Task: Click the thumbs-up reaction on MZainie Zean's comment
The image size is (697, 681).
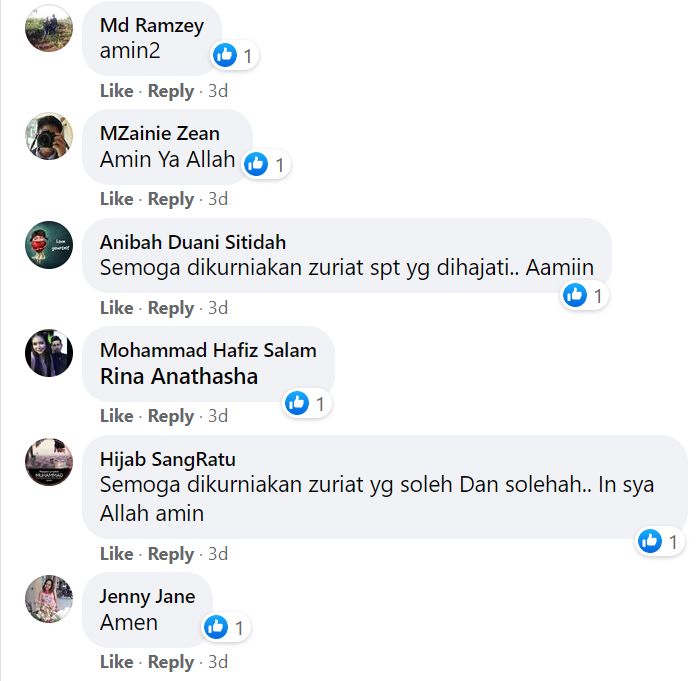Action: (257, 163)
